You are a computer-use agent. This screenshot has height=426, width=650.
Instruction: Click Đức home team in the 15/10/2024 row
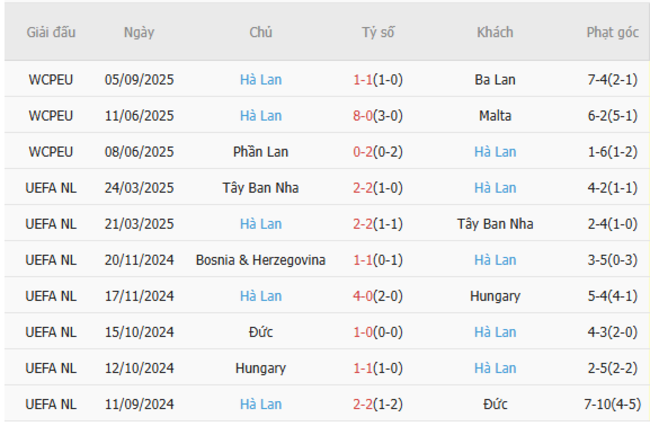261,332
